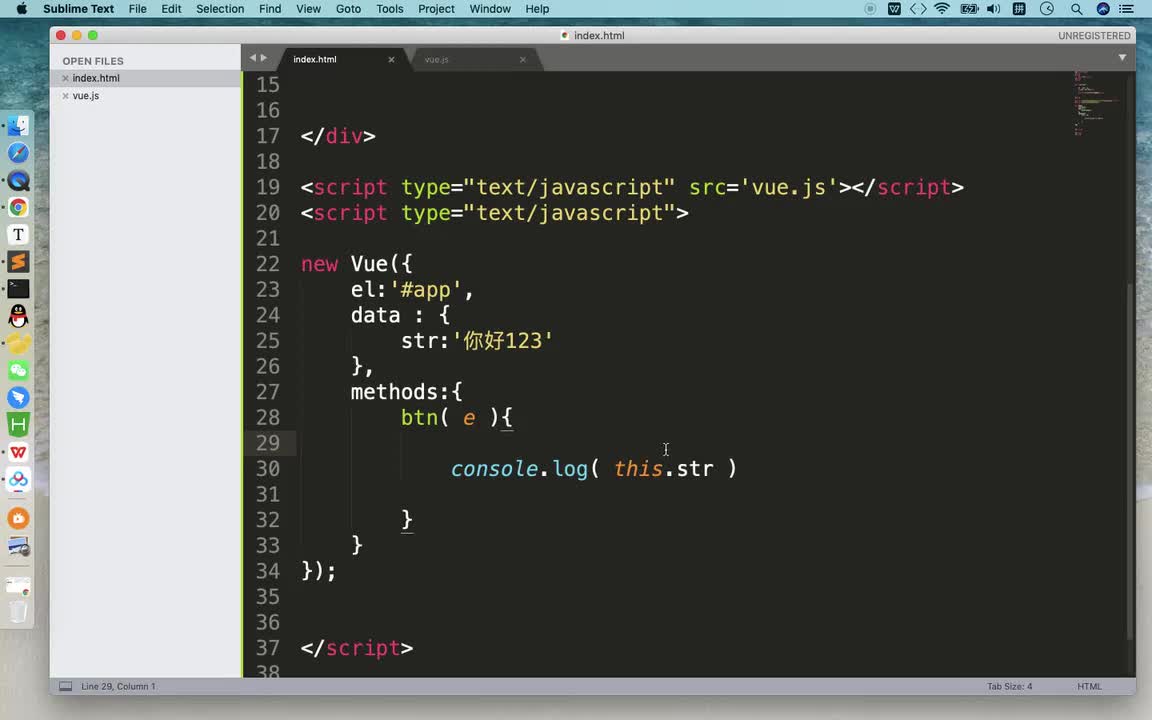Open the HTML syntax selector

(1089, 686)
